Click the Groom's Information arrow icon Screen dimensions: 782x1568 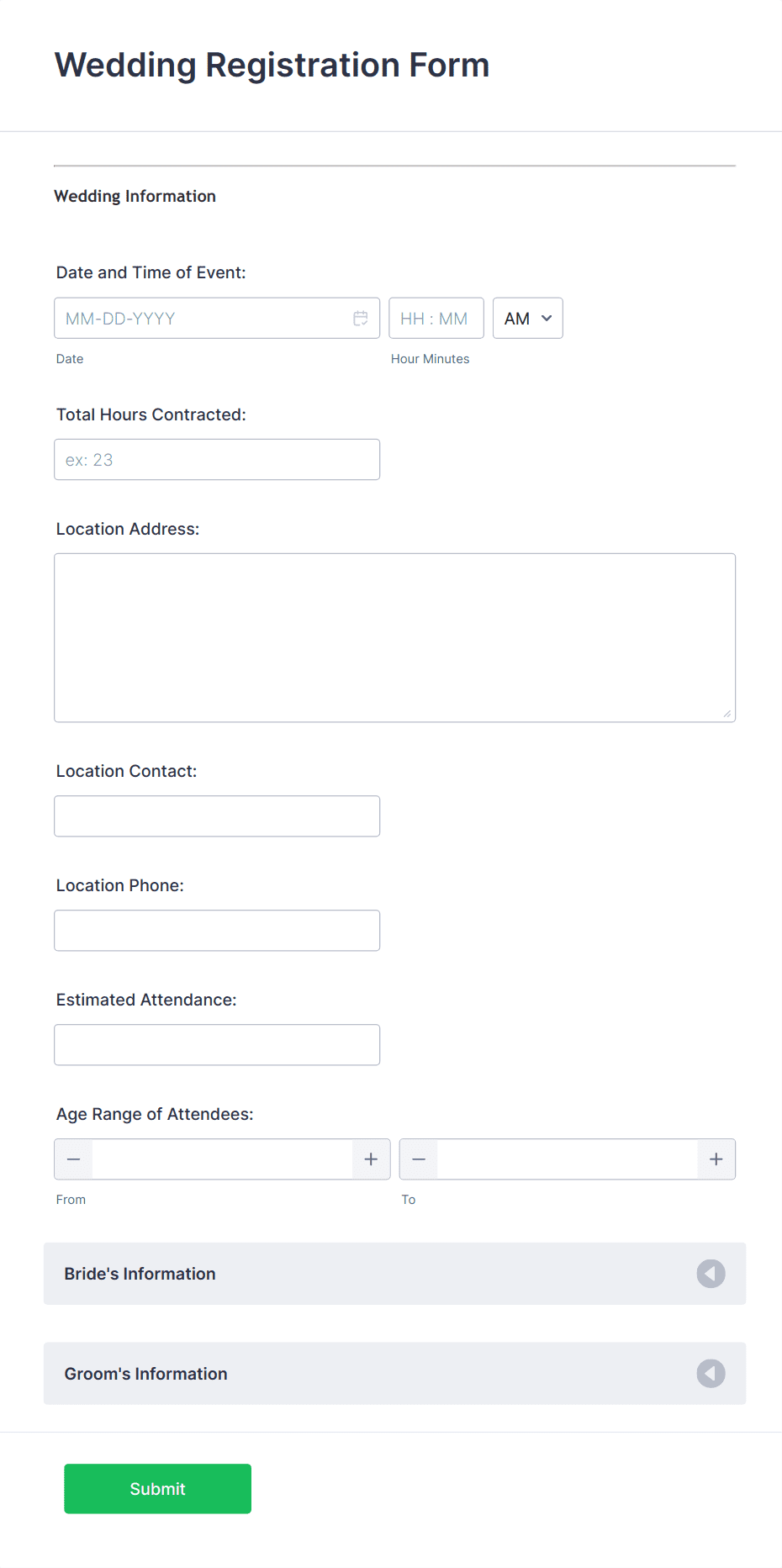[711, 1374]
